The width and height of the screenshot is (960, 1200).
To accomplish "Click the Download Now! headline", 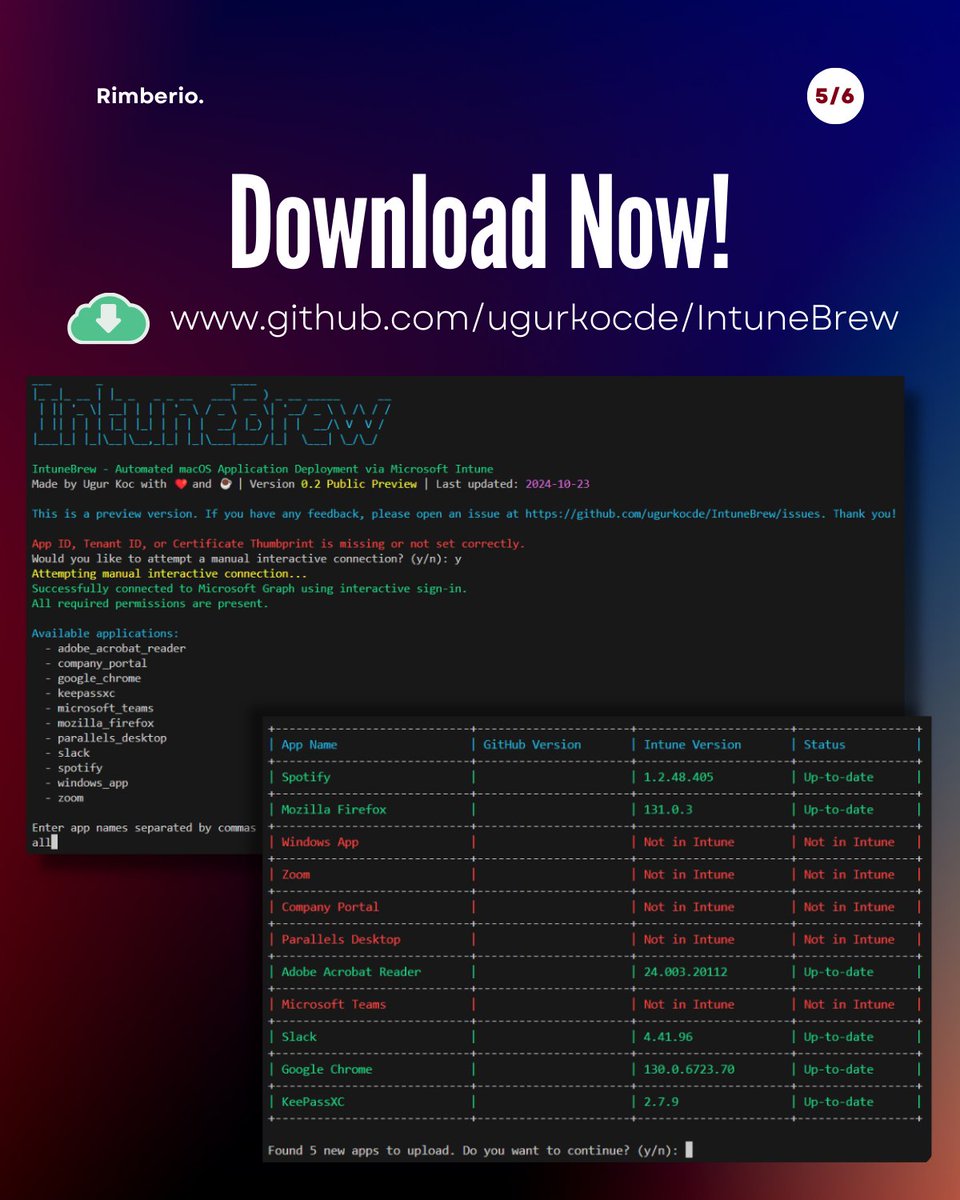I will coord(480,220).
